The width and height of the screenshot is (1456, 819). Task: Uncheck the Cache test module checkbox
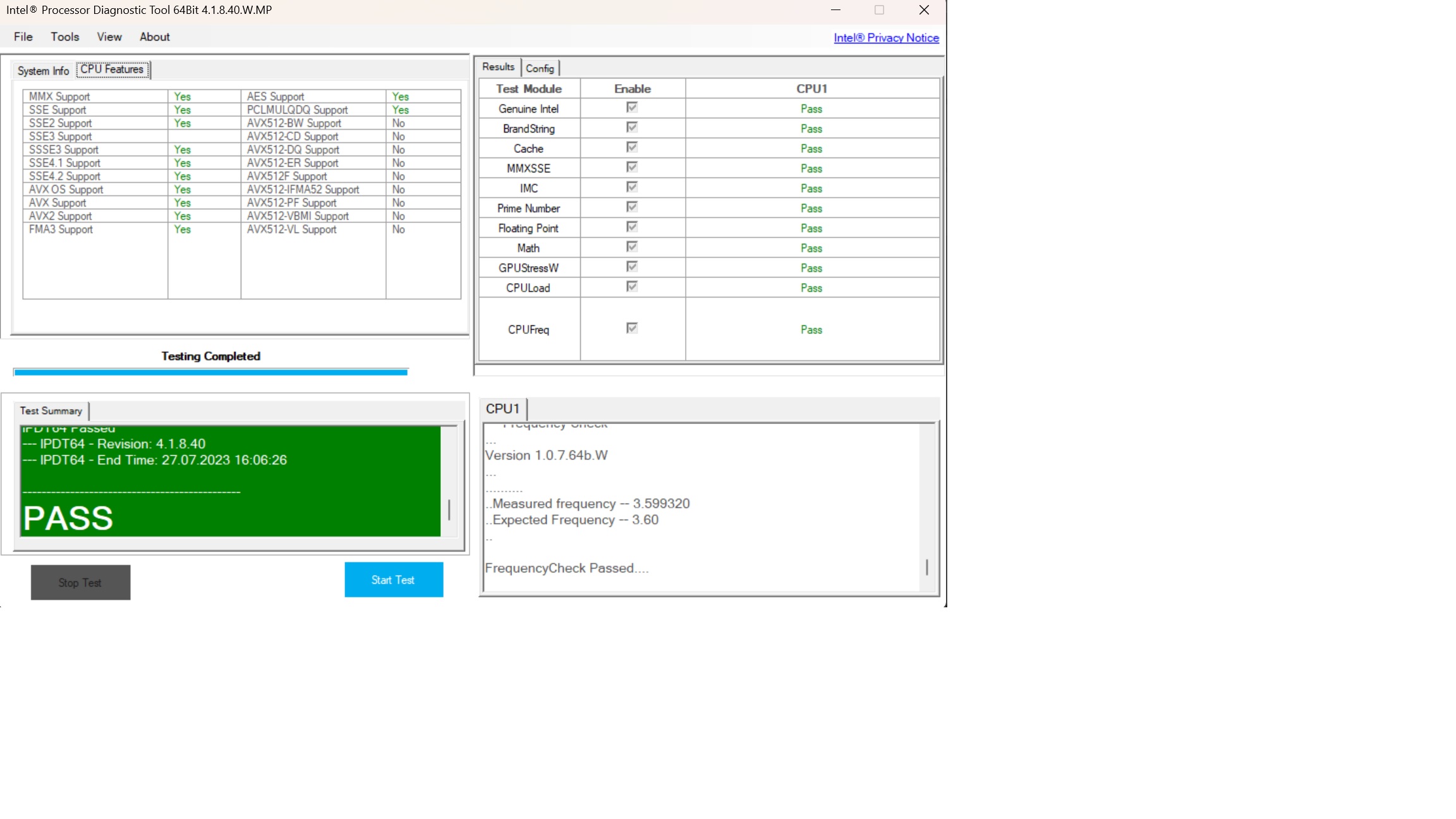(631, 147)
